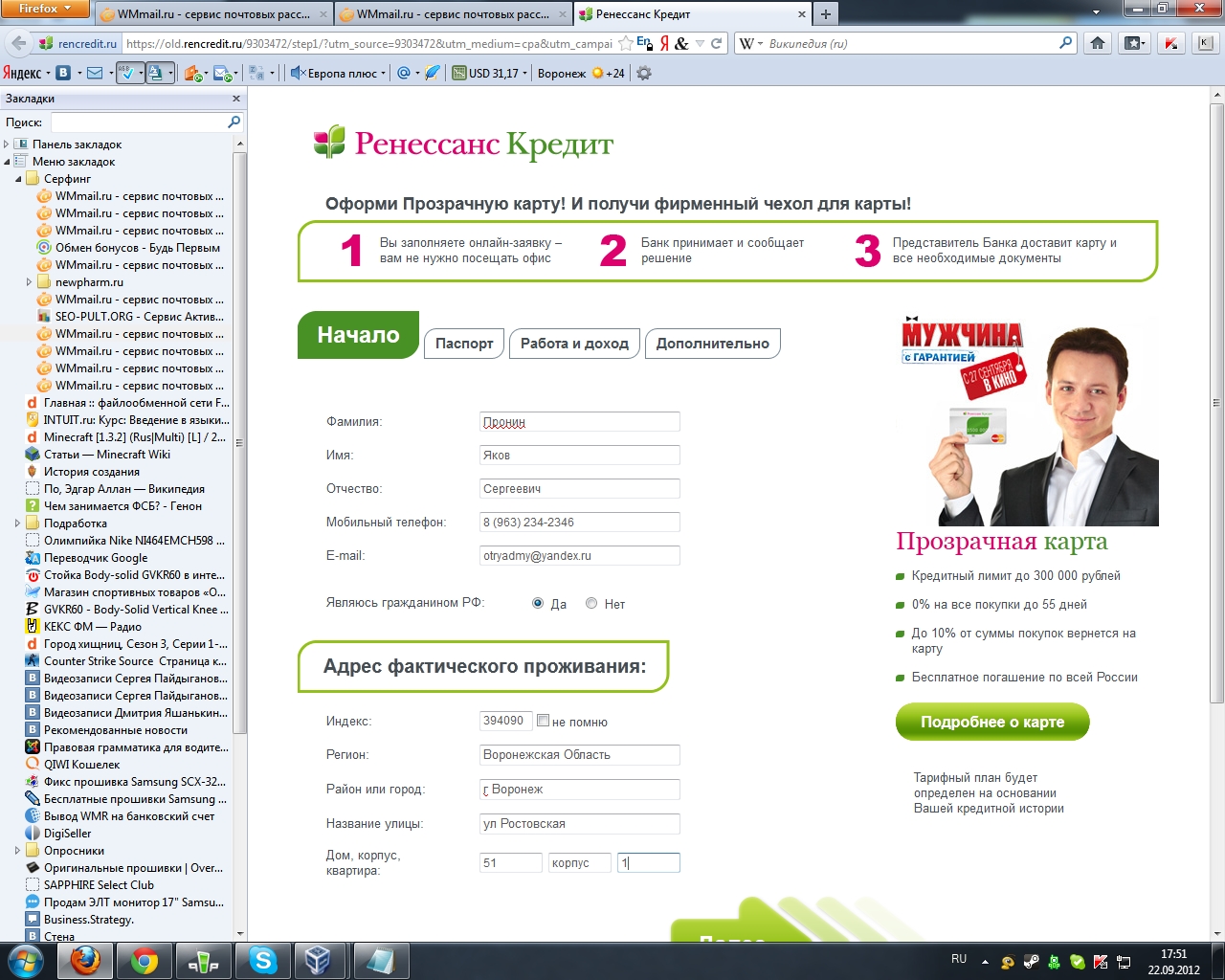This screenshot has width=1225, height=980.
Task: Select the 'Нет' citizenship radio button
Action: pos(591,603)
